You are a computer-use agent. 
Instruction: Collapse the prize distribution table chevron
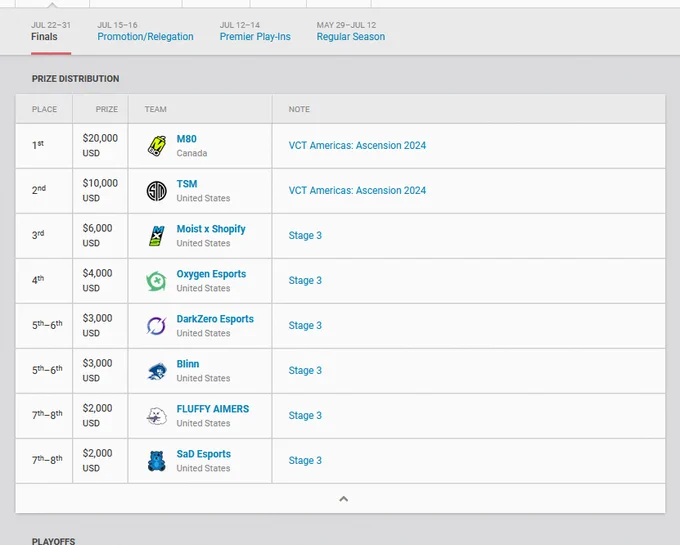343,499
